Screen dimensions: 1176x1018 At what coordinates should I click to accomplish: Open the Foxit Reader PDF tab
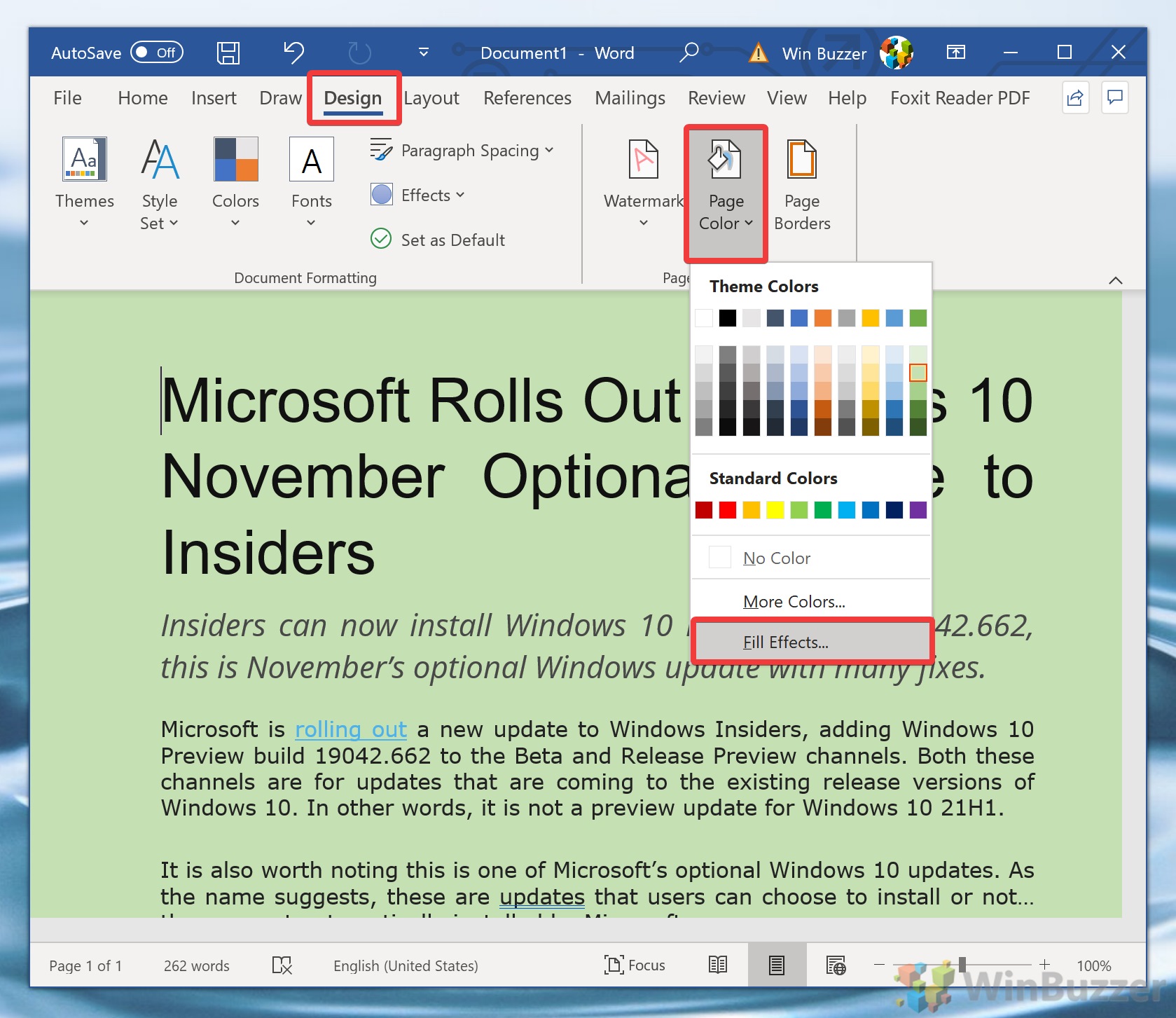[960, 98]
